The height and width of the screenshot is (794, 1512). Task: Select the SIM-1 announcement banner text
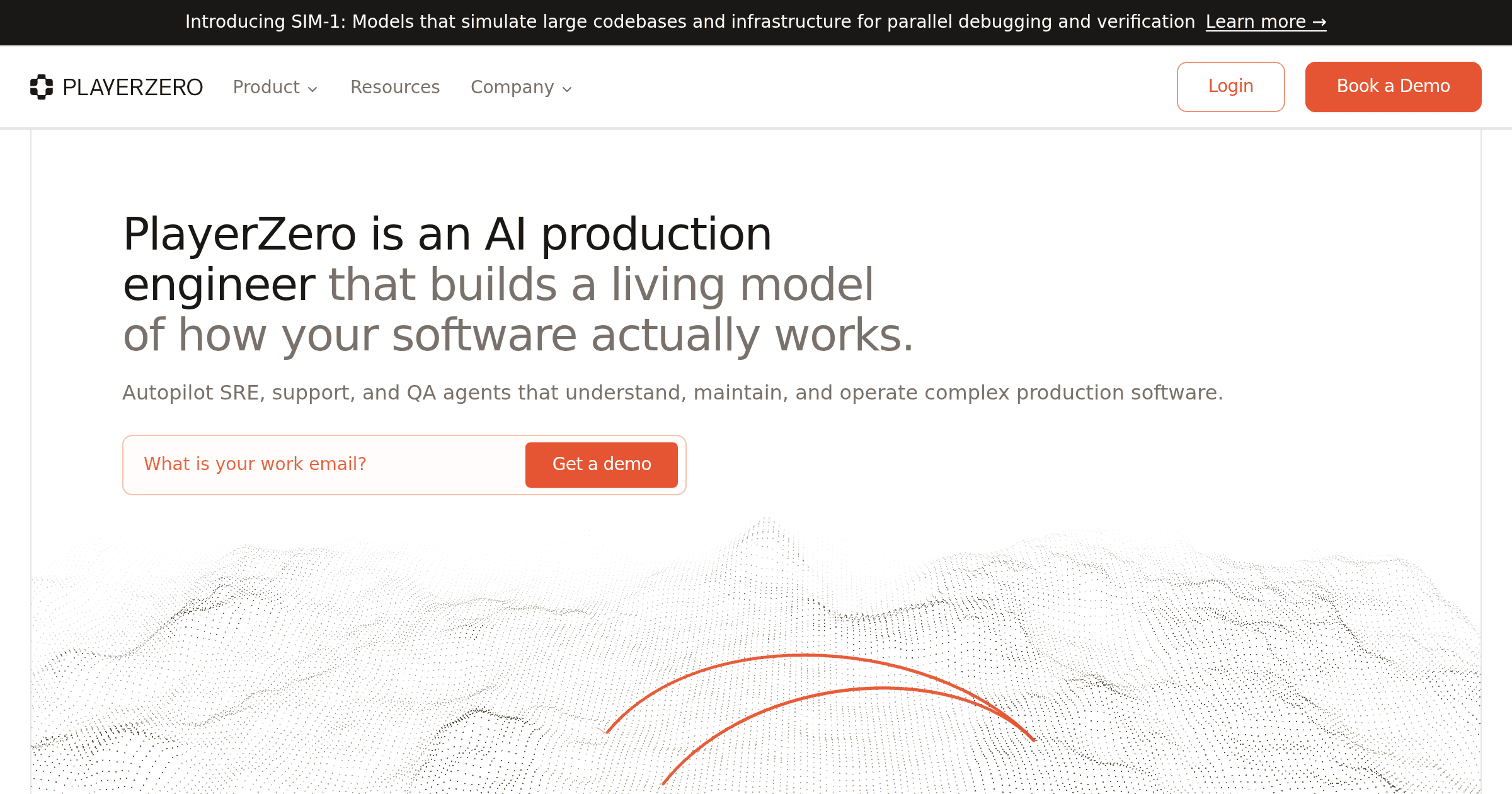(690, 22)
